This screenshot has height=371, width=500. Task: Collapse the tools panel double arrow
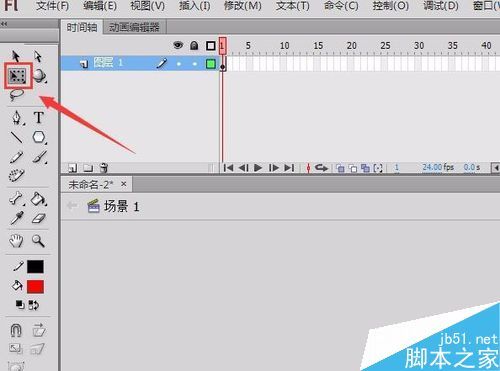click(4, 24)
